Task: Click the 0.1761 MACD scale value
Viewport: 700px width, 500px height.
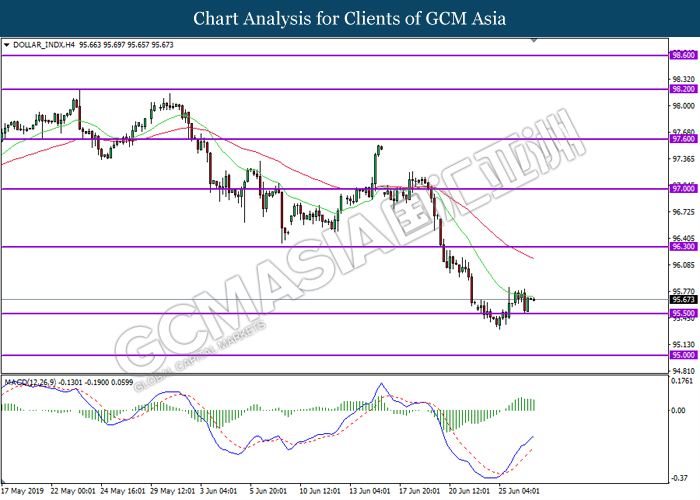Action: tap(682, 381)
